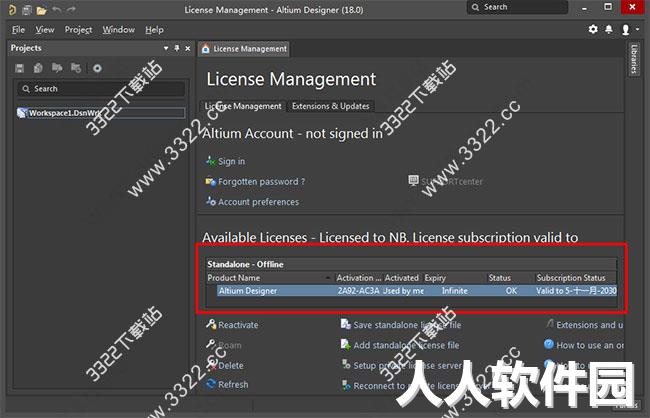Open Account preferences link
The image size is (650, 418).
(258, 202)
